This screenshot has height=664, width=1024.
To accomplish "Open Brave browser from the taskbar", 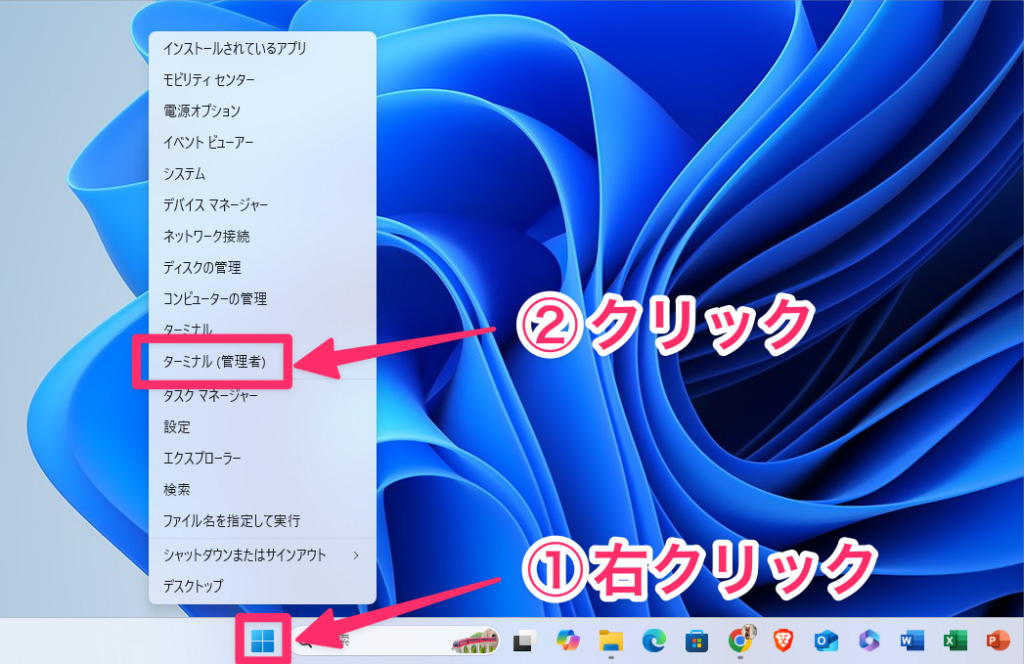I will click(782, 641).
